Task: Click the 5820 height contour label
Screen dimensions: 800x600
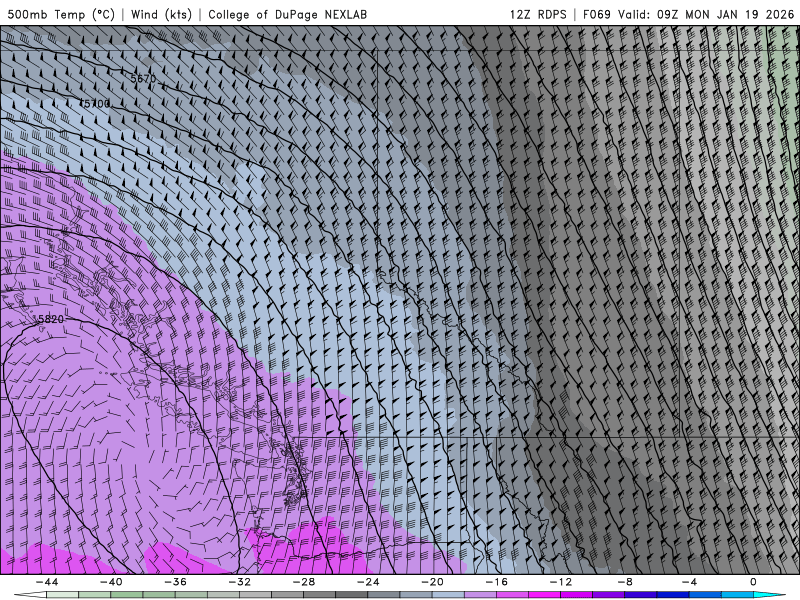Action: pos(51,319)
